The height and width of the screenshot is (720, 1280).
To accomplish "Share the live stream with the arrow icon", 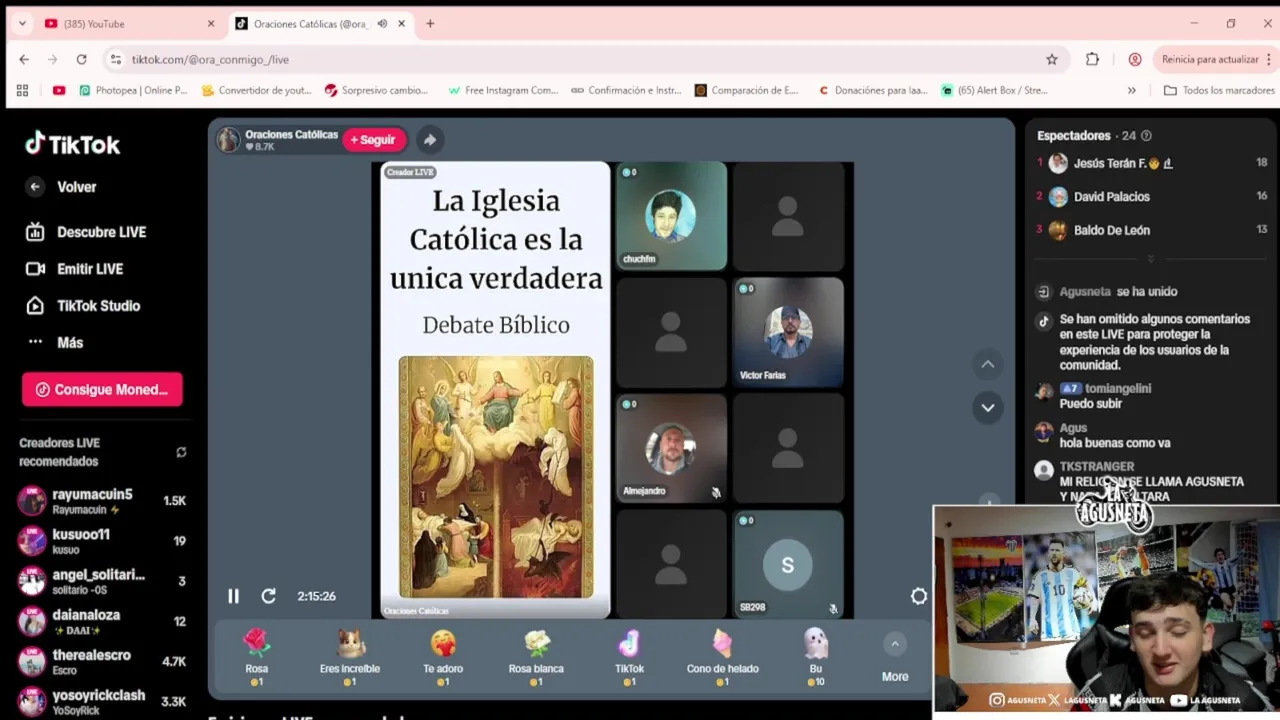I will [429, 140].
